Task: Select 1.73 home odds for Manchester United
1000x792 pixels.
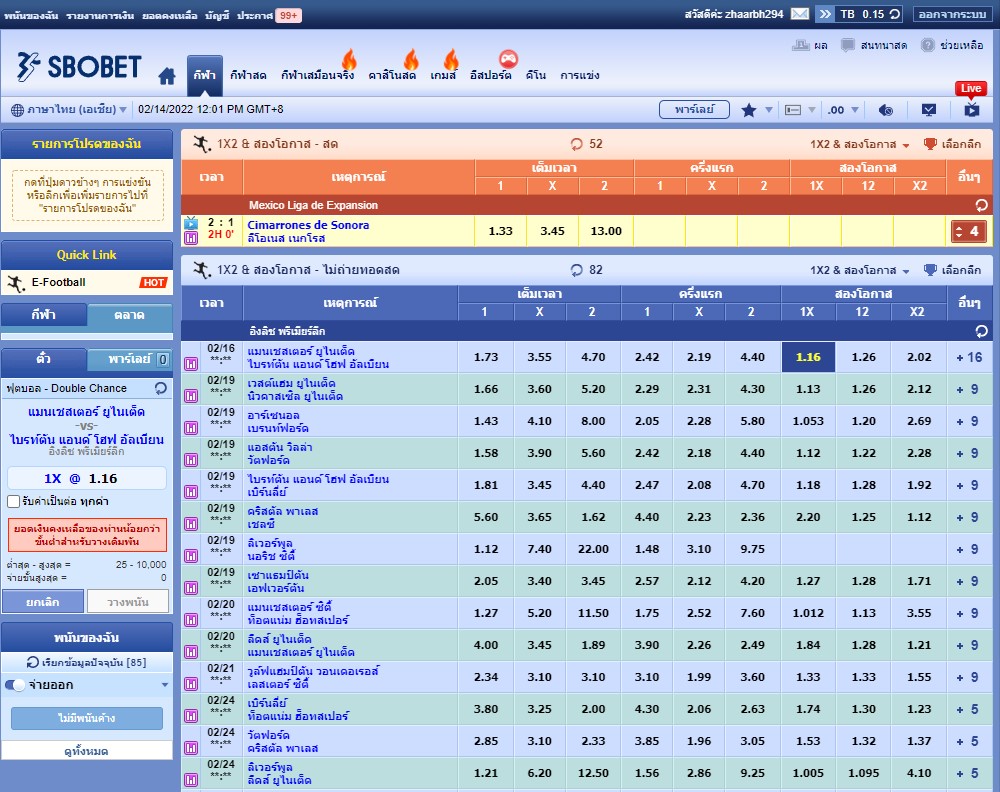Action: (x=486, y=357)
